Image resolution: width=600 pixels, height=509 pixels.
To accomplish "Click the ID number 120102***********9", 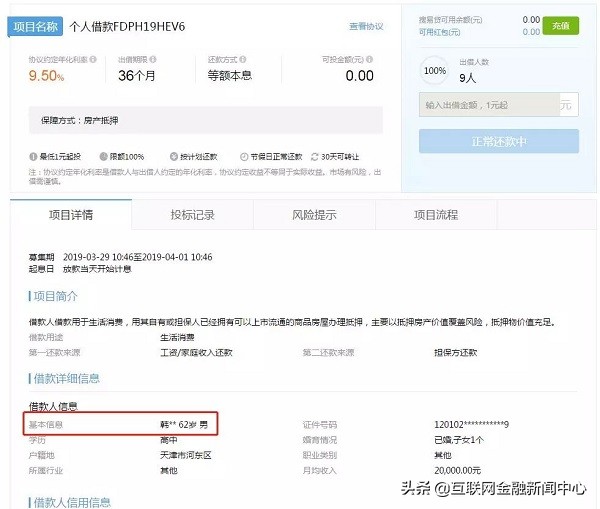I will (471, 424).
